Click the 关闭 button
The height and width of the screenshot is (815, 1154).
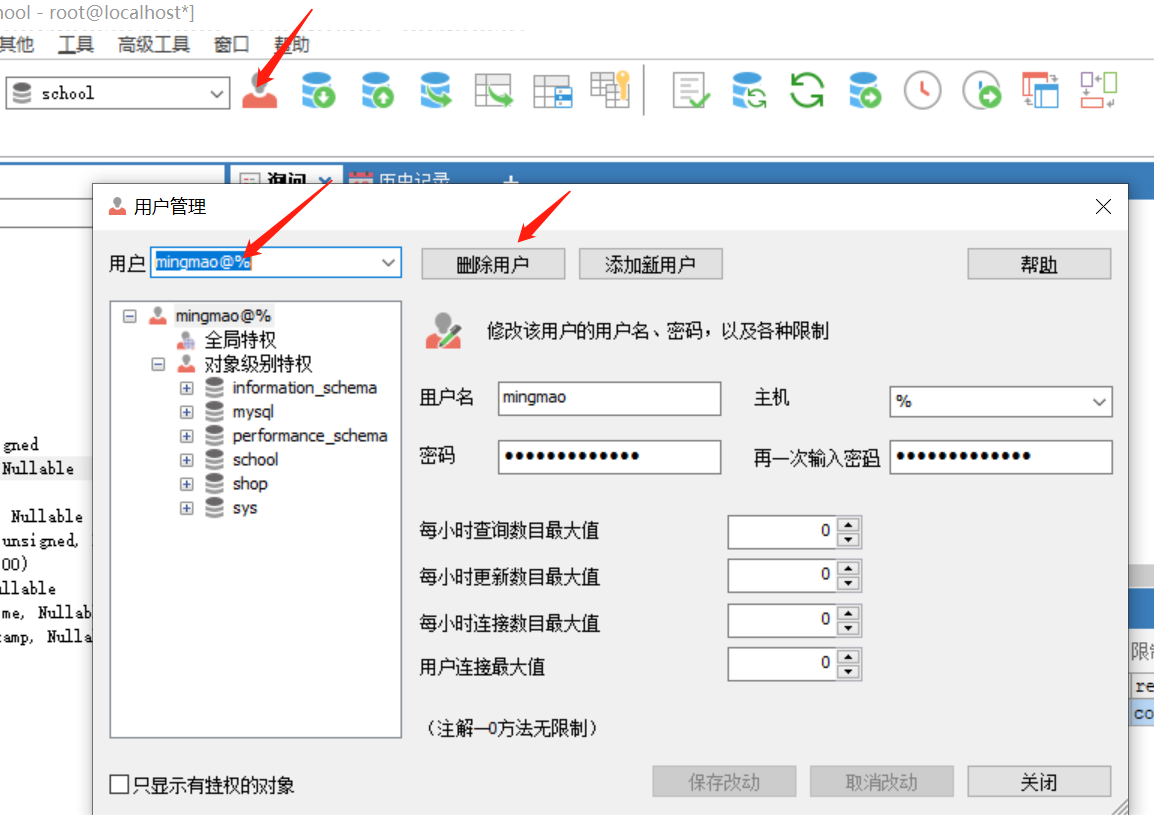(x=1039, y=782)
